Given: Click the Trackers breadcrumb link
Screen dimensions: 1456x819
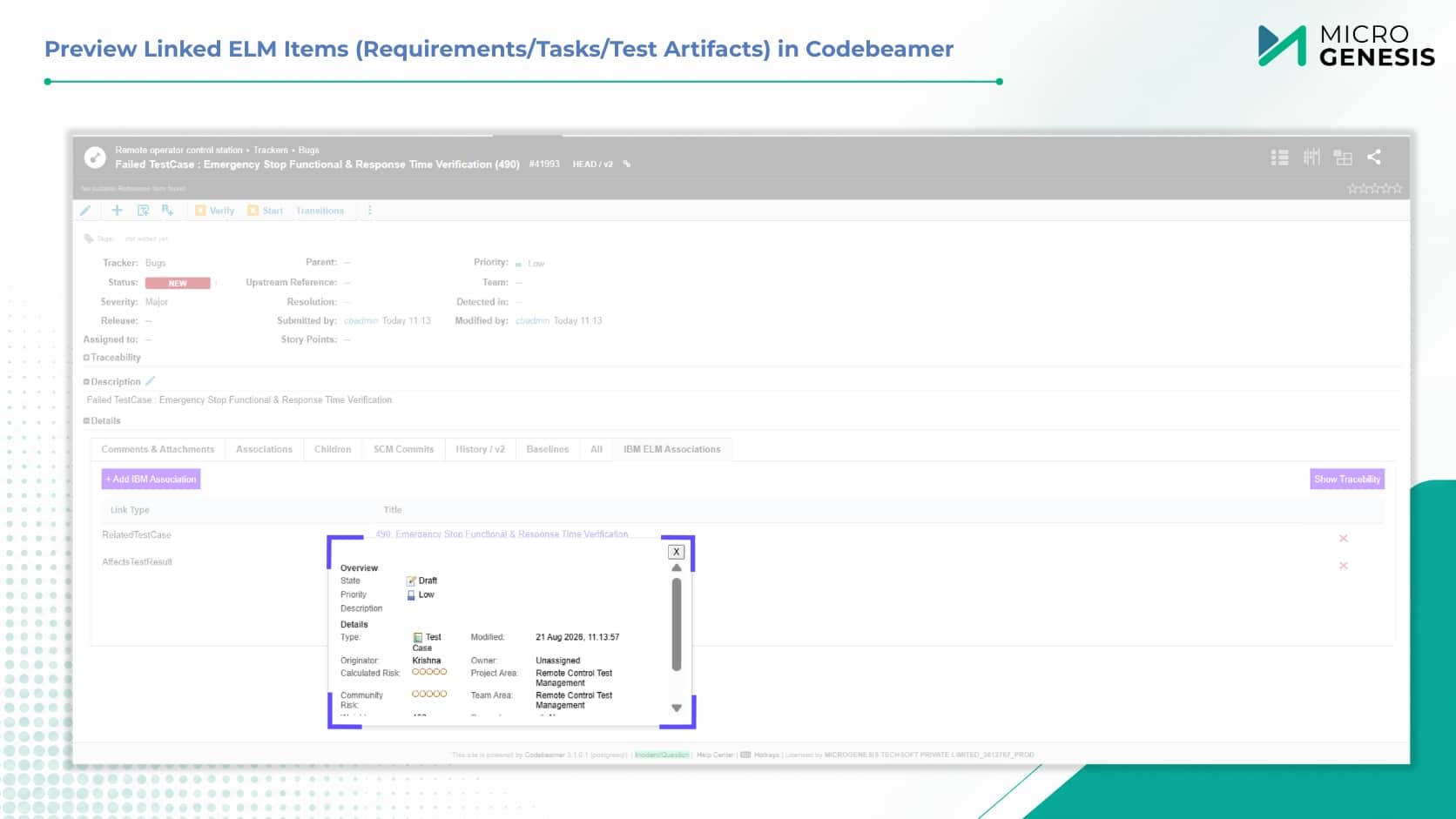Looking at the screenshot, I should [271, 151].
